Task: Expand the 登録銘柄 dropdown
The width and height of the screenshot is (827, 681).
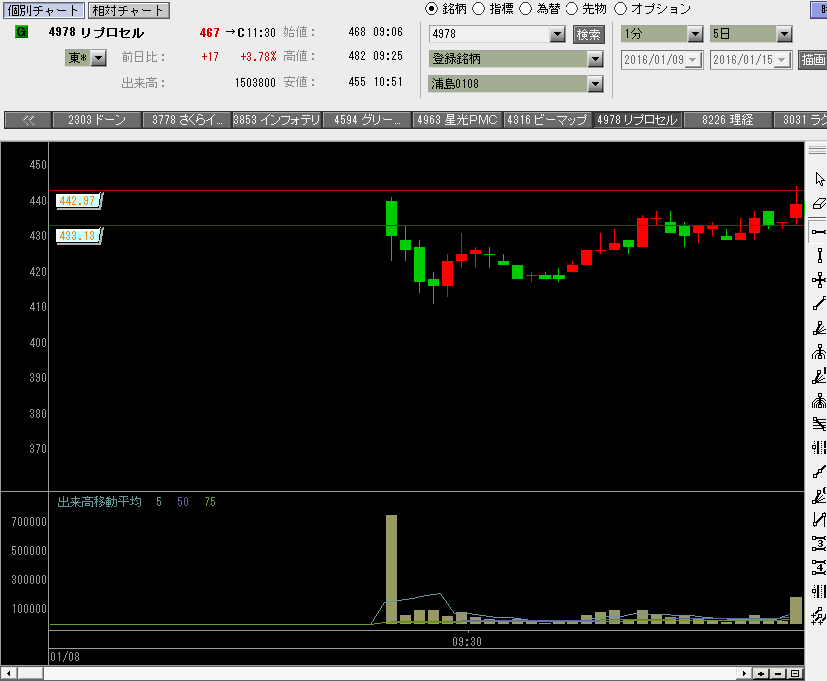Action: coord(595,59)
